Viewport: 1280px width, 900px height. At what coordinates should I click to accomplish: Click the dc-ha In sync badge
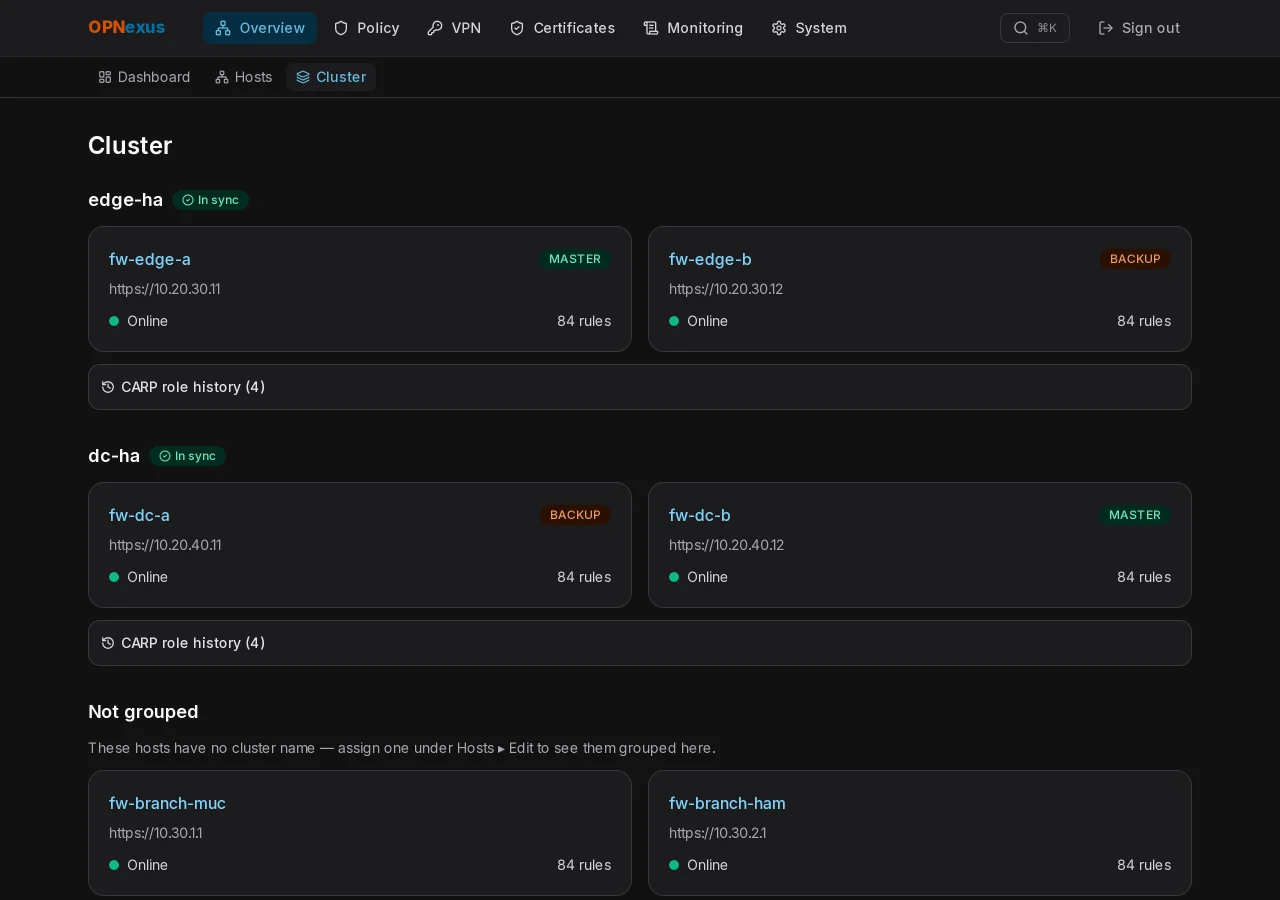click(188, 456)
